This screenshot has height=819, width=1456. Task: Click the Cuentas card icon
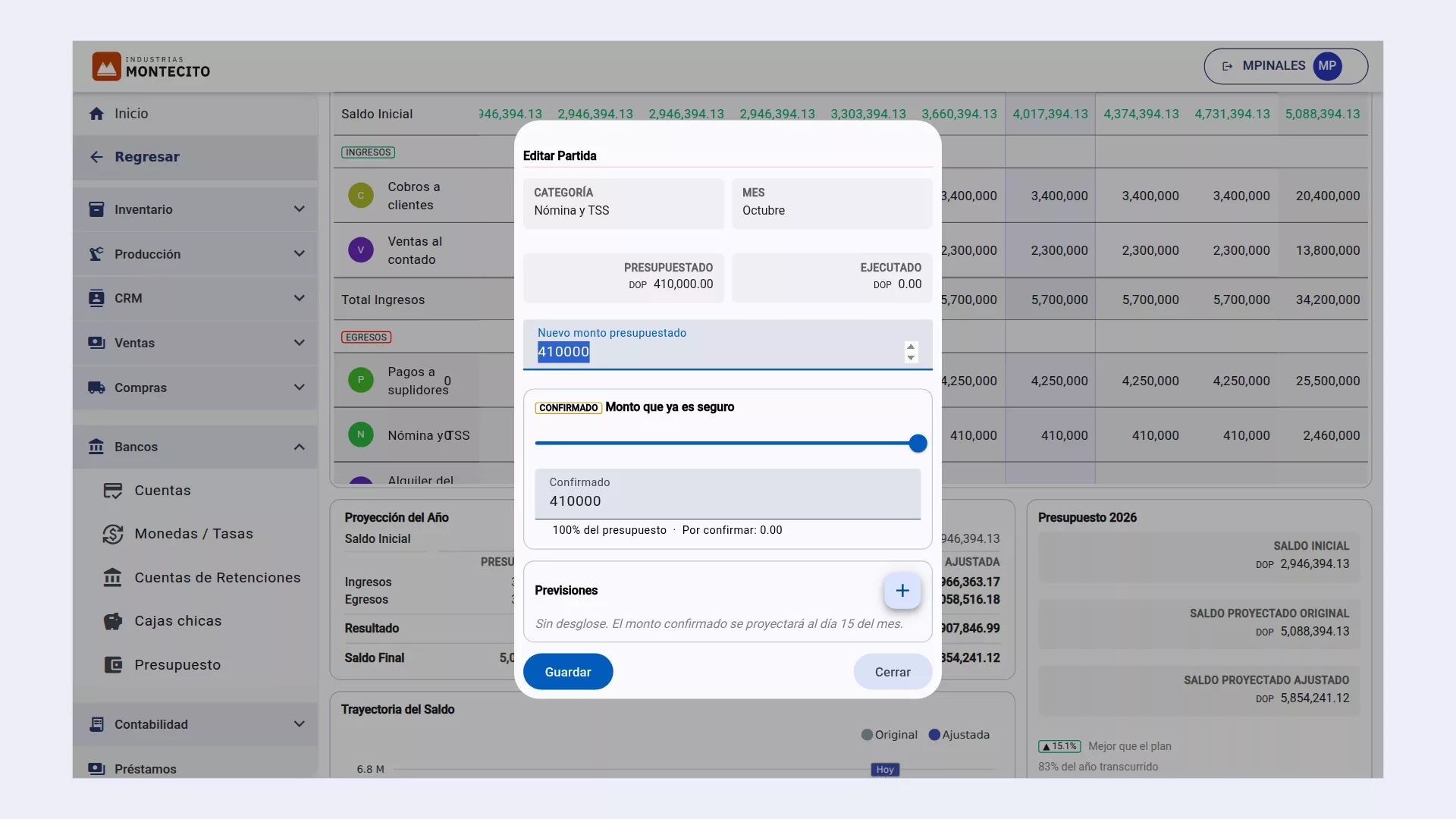[112, 491]
